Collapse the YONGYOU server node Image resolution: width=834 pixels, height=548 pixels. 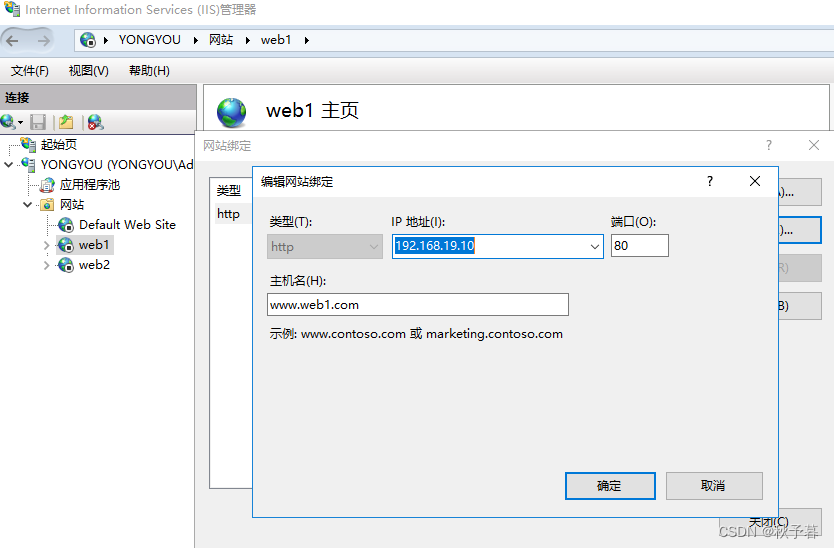(x=9, y=164)
